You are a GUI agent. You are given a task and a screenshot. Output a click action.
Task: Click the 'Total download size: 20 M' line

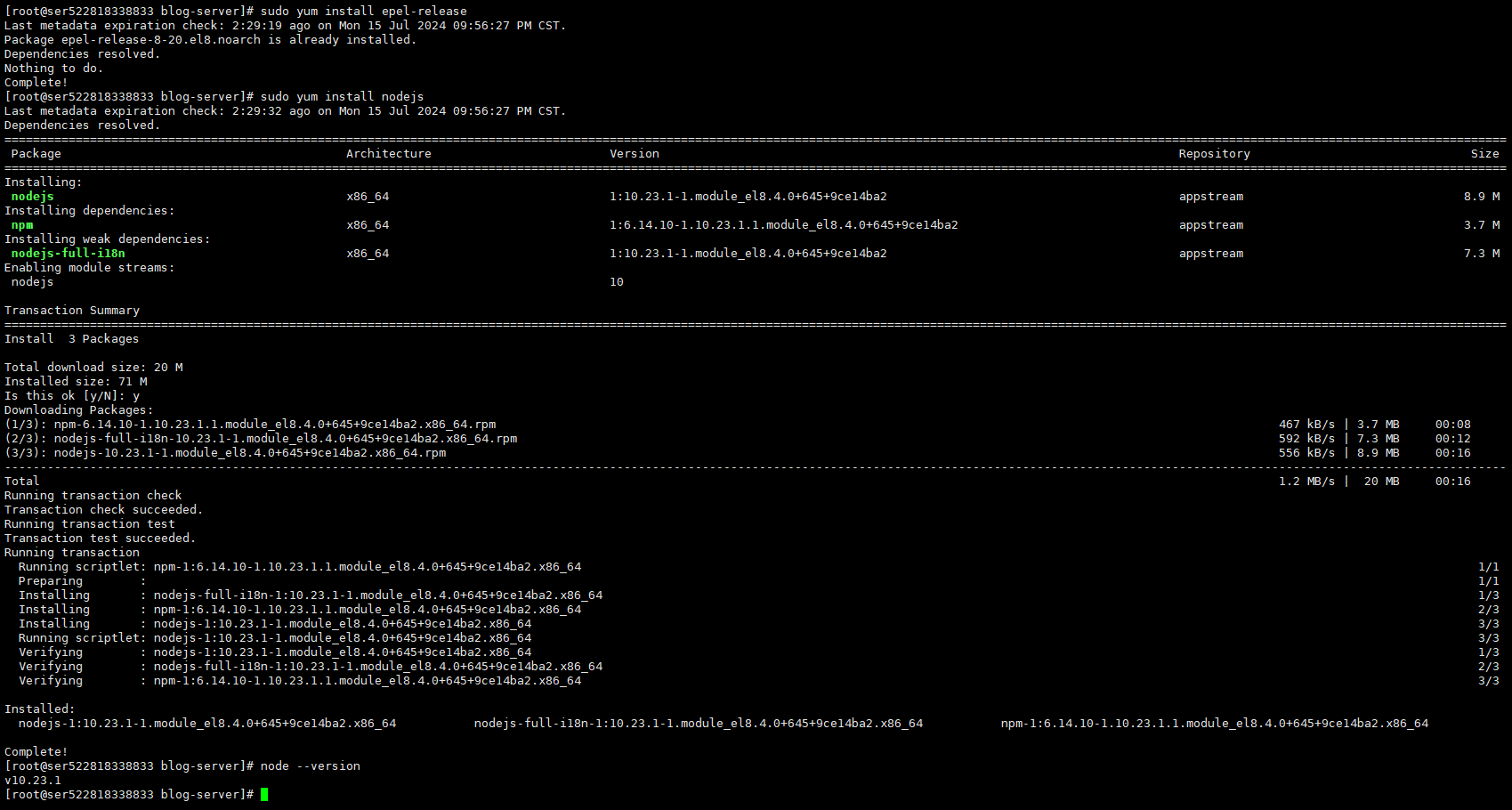(93, 368)
